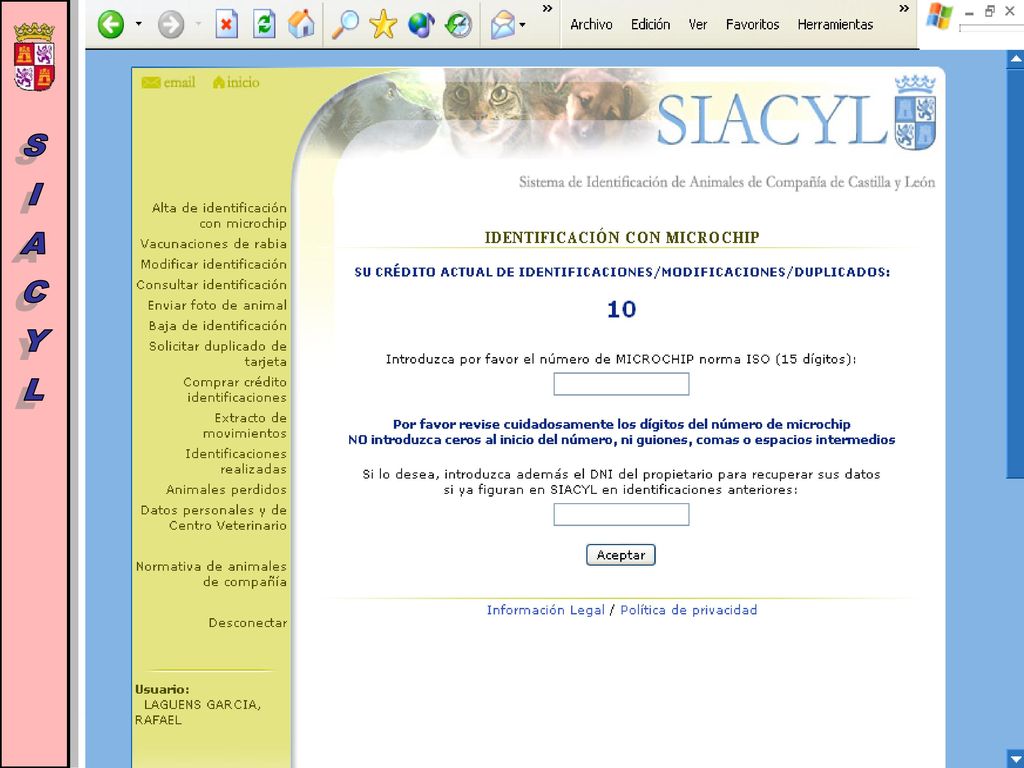Open Alta de identificación con microchip

219,216
